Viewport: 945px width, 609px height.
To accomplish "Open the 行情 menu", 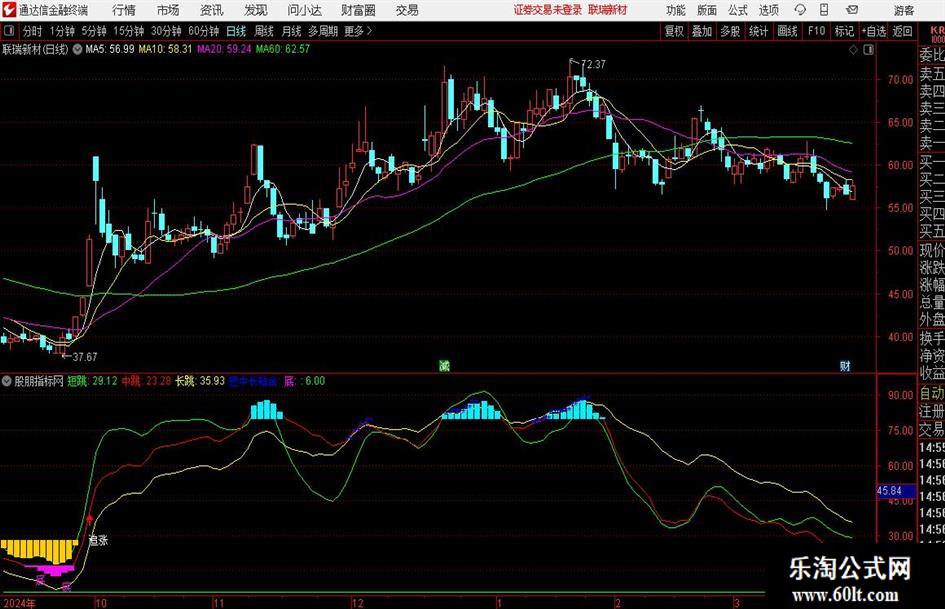I will point(124,10).
